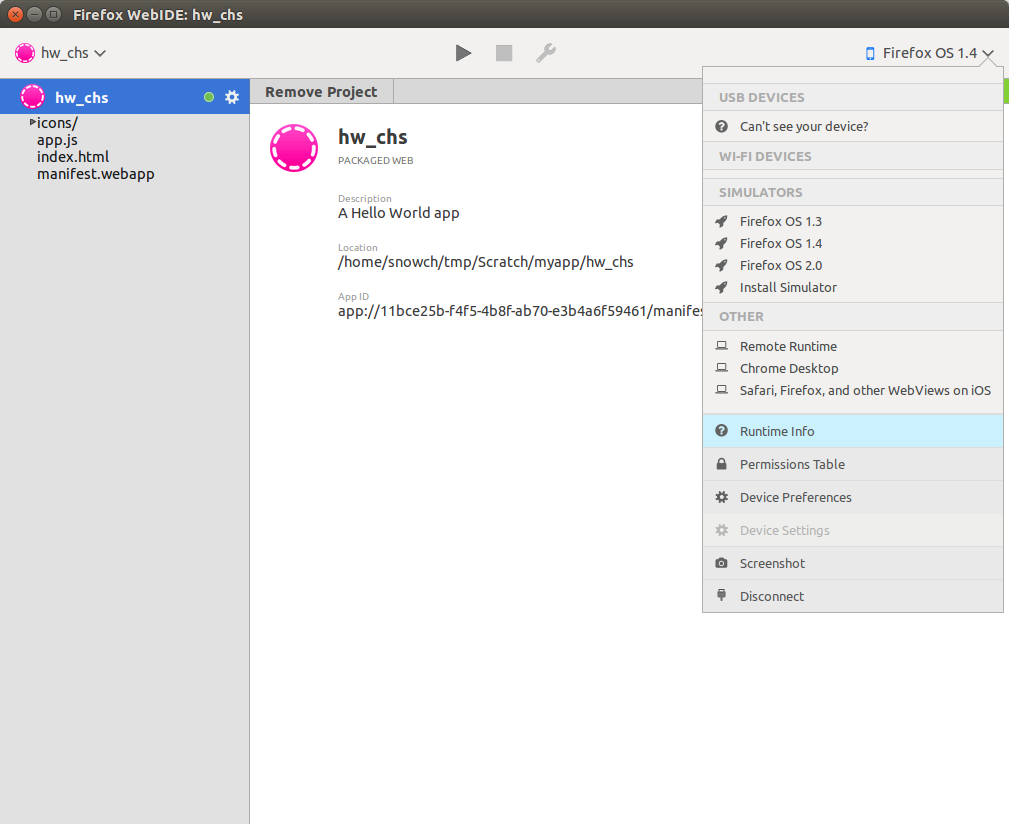Open Permissions Table
The height and width of the screenshot is (824, 1009).
(853, 464)
